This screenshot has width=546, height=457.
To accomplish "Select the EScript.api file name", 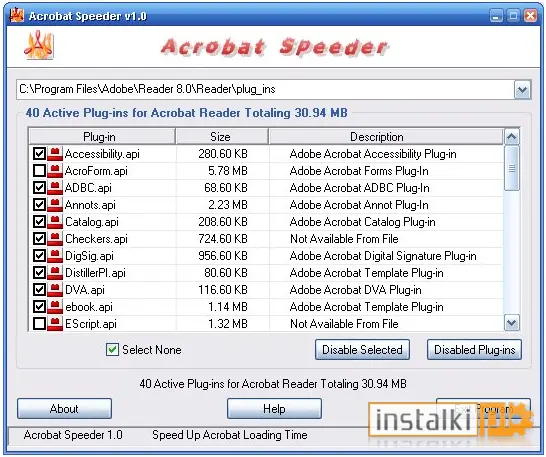I will [x=91, y=324].
